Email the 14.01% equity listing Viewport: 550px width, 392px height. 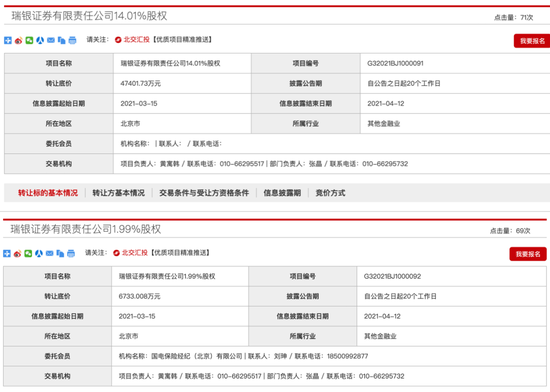pos(51,40)
